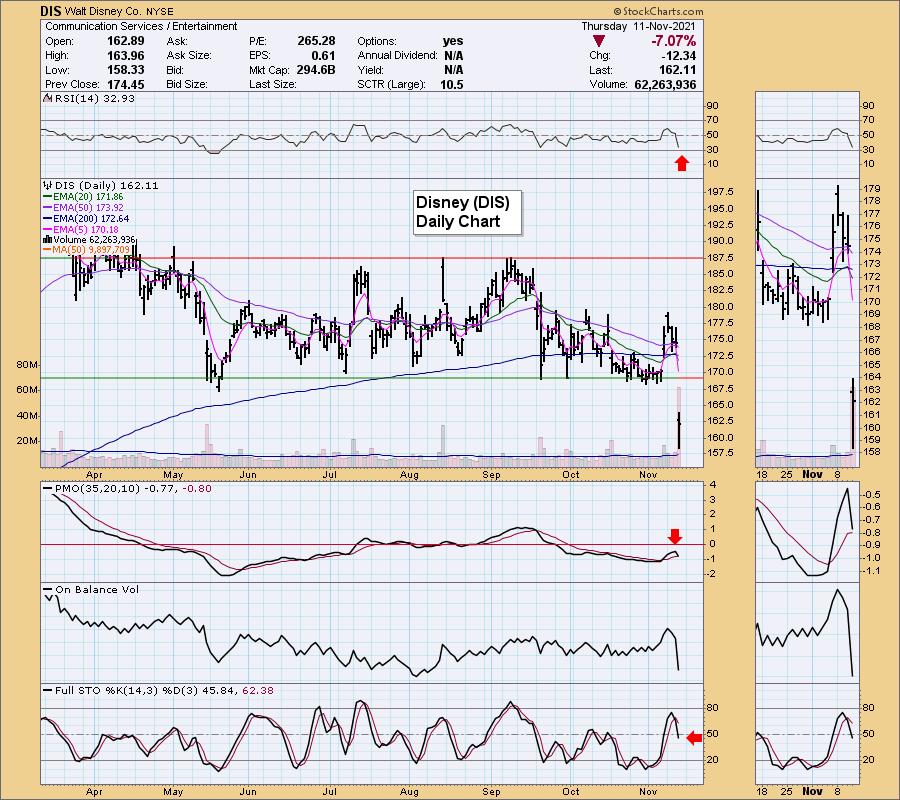The image size is (900, 800).
Task: Click the Low value 158.33
Action: pyautogui.click(x=126, y=69)
